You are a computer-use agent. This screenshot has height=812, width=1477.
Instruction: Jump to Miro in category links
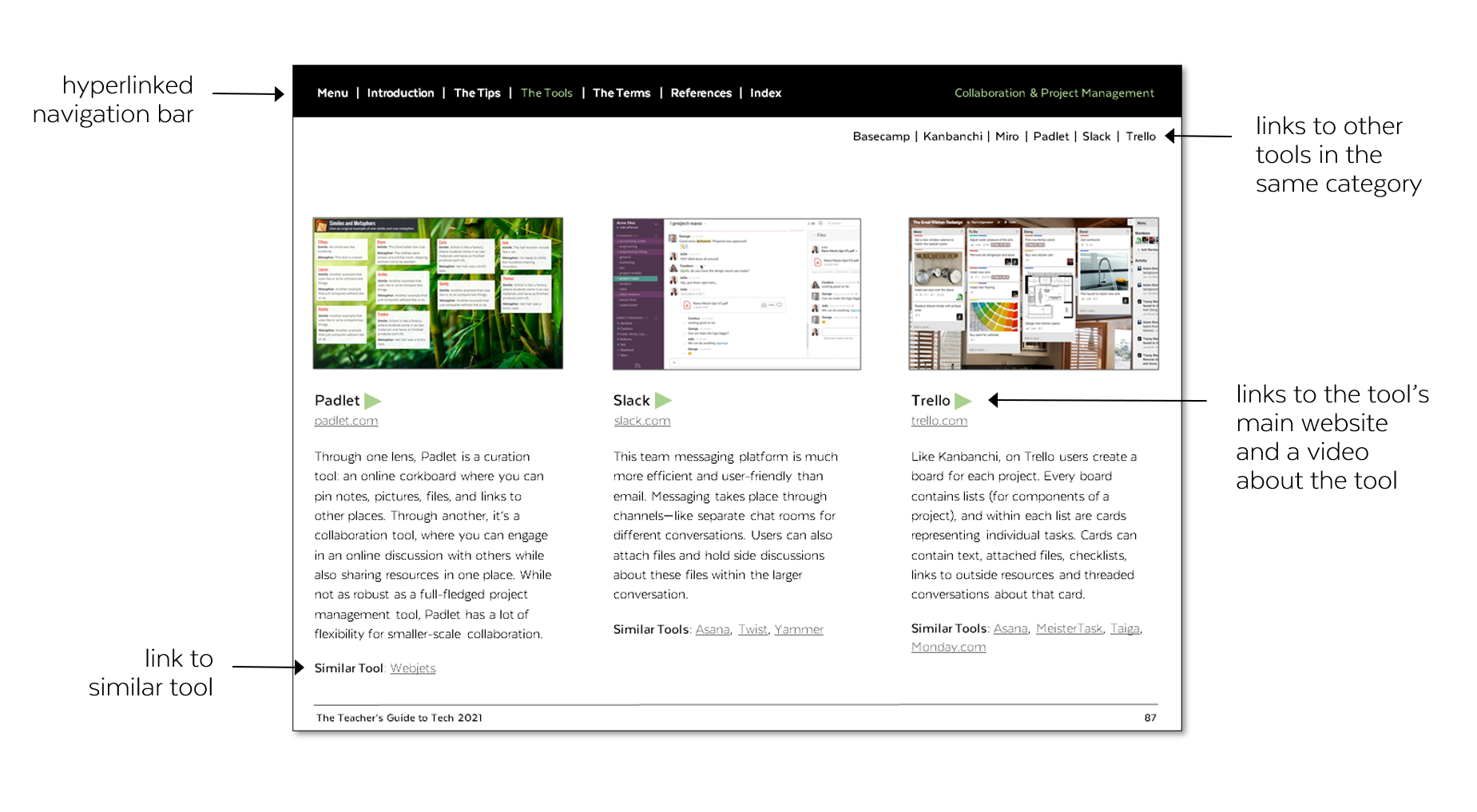[x=1007, y=137]
